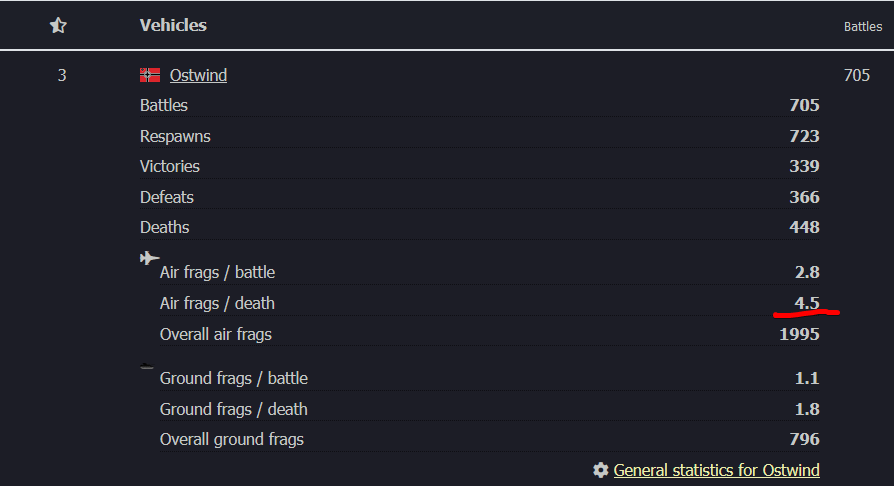Click the rank number 3 cell
This screenshot has height=486, width=894.
coord(62,75)
